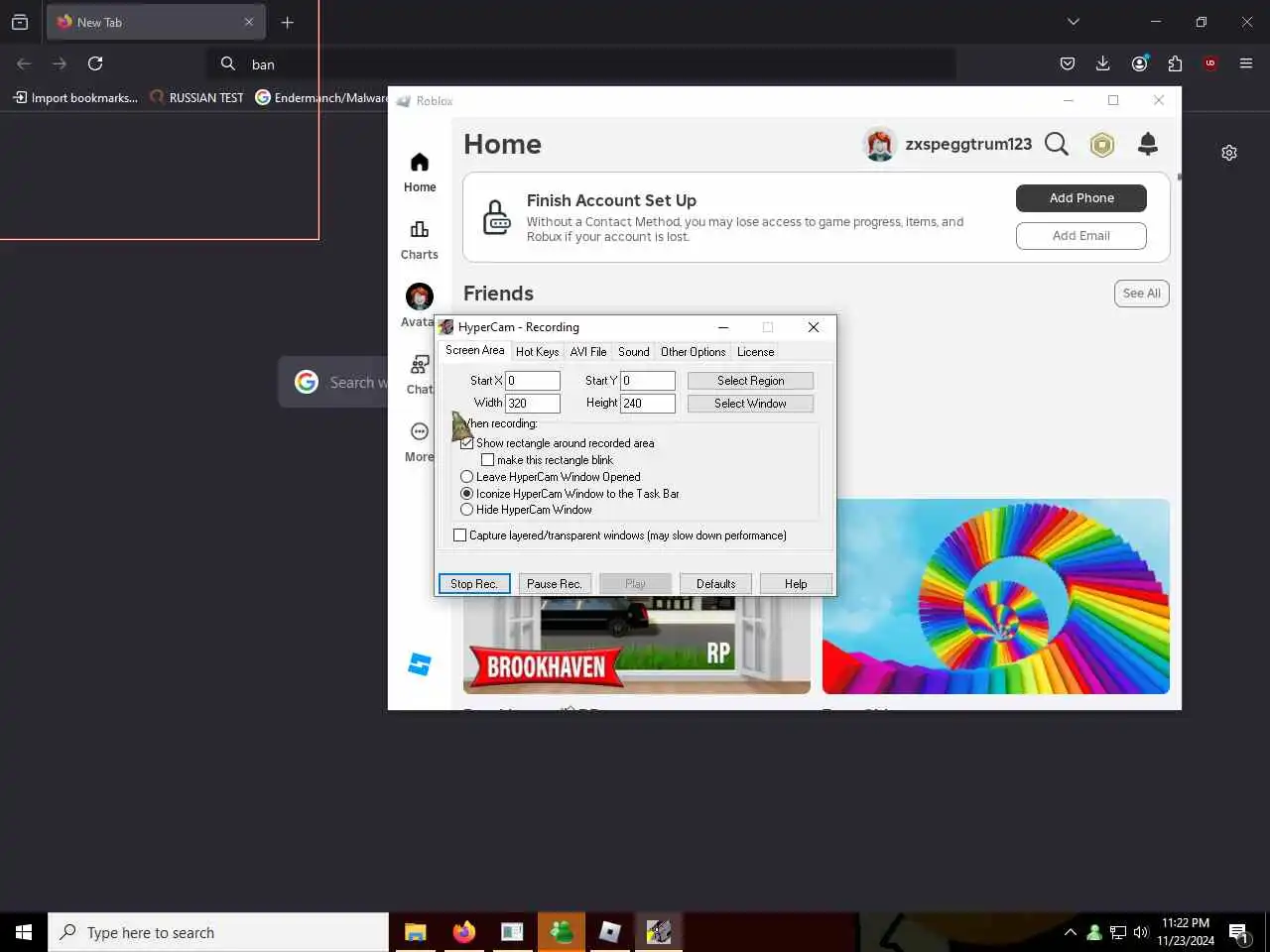Switch to the Screen Area tab
The height and width of the screenshot is (952, 1270).
click(x=474, y=350)
